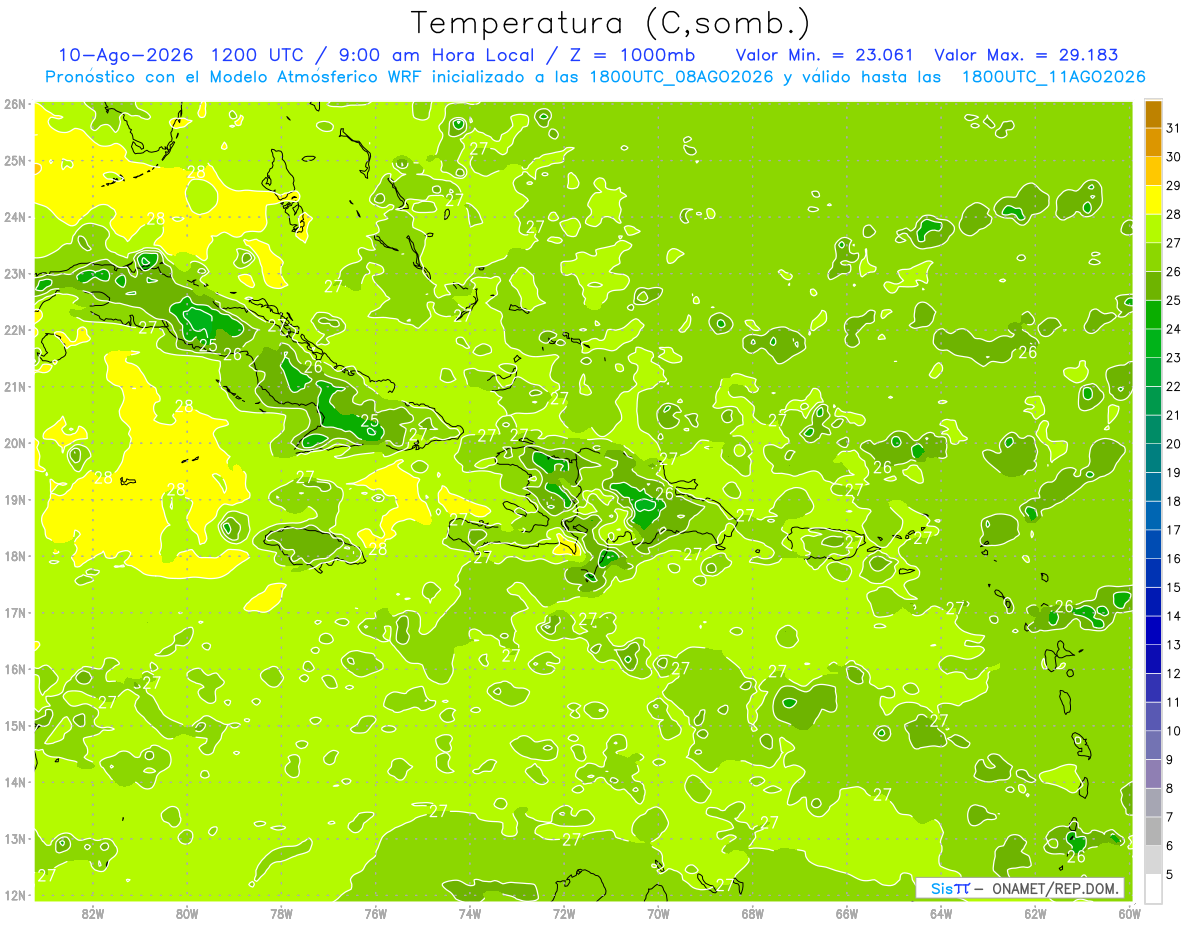The height and width of the screenshot is (927, 1200).
Task: Click the legend scale label "23"
Action: click(x=1174, y=358)
